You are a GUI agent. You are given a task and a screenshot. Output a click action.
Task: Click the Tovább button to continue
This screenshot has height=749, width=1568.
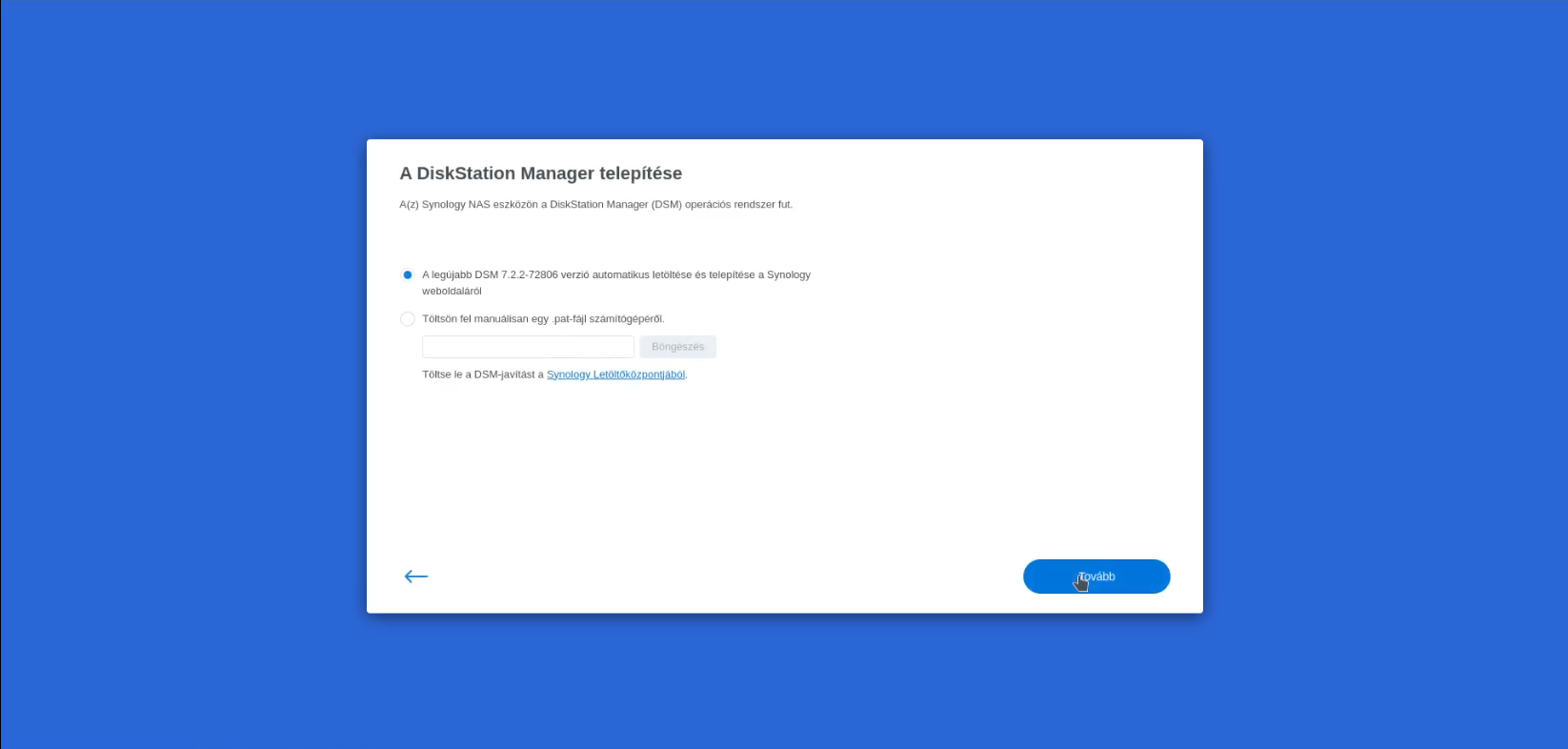click(1096, 577)
